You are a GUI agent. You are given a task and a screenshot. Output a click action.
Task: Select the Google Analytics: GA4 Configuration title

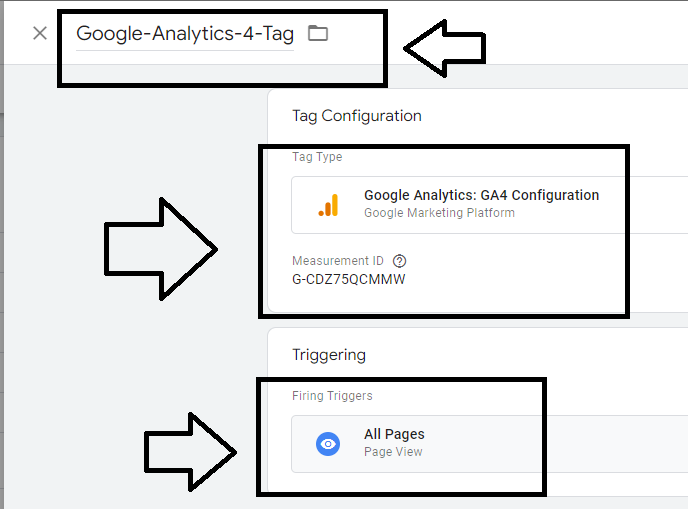(481, 195)
